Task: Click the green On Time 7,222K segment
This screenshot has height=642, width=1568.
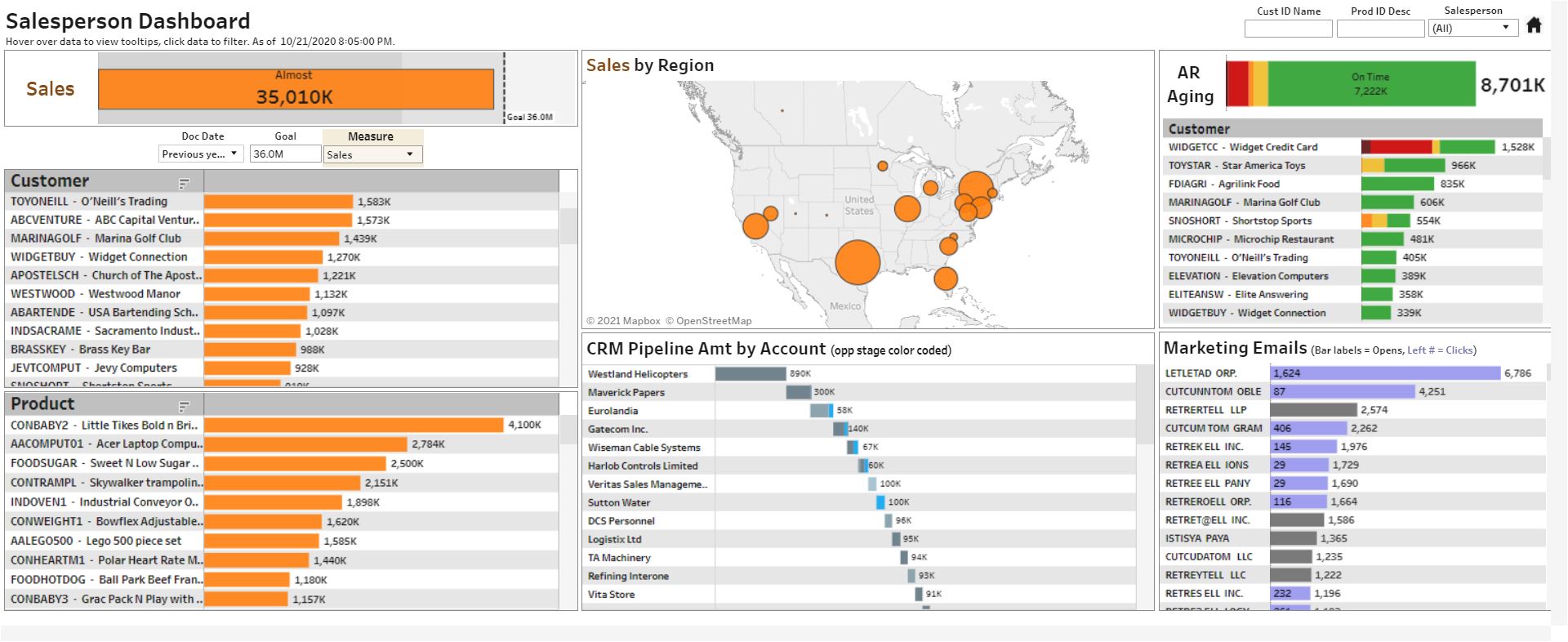Action: tap(1371, 83)
